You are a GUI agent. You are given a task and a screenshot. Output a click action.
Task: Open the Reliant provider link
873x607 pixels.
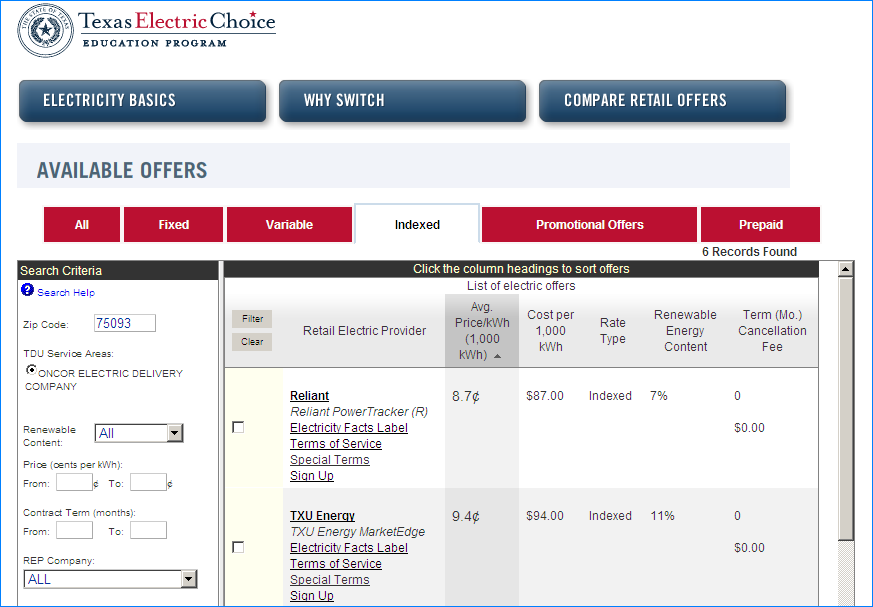pos(310,396)
